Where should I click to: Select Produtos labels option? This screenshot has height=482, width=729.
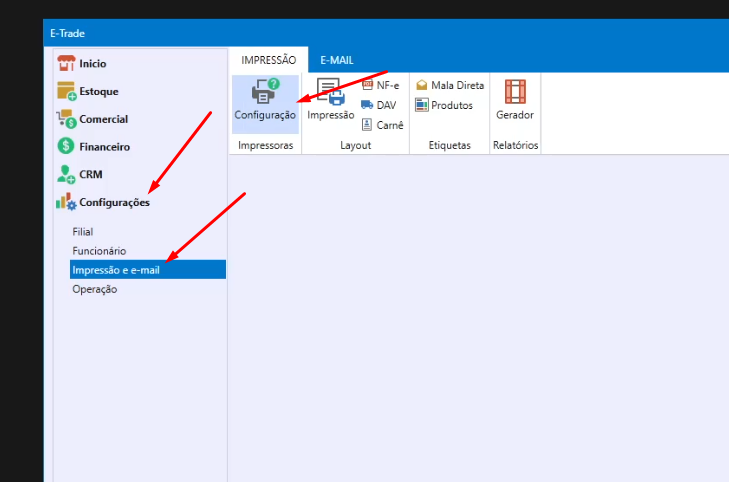(x=444, y=105)
